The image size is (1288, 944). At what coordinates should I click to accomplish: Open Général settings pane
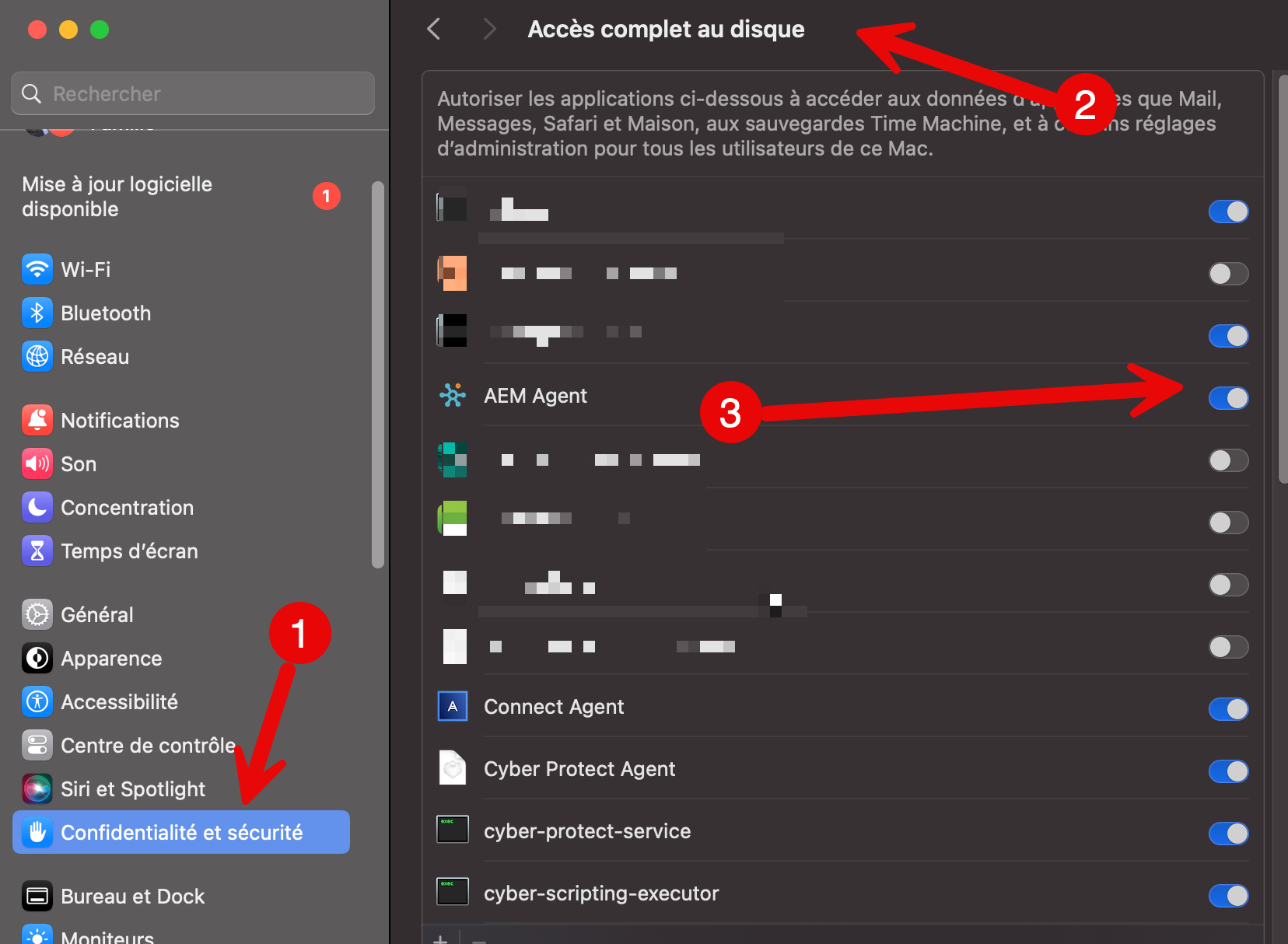[x=97, y=615]
